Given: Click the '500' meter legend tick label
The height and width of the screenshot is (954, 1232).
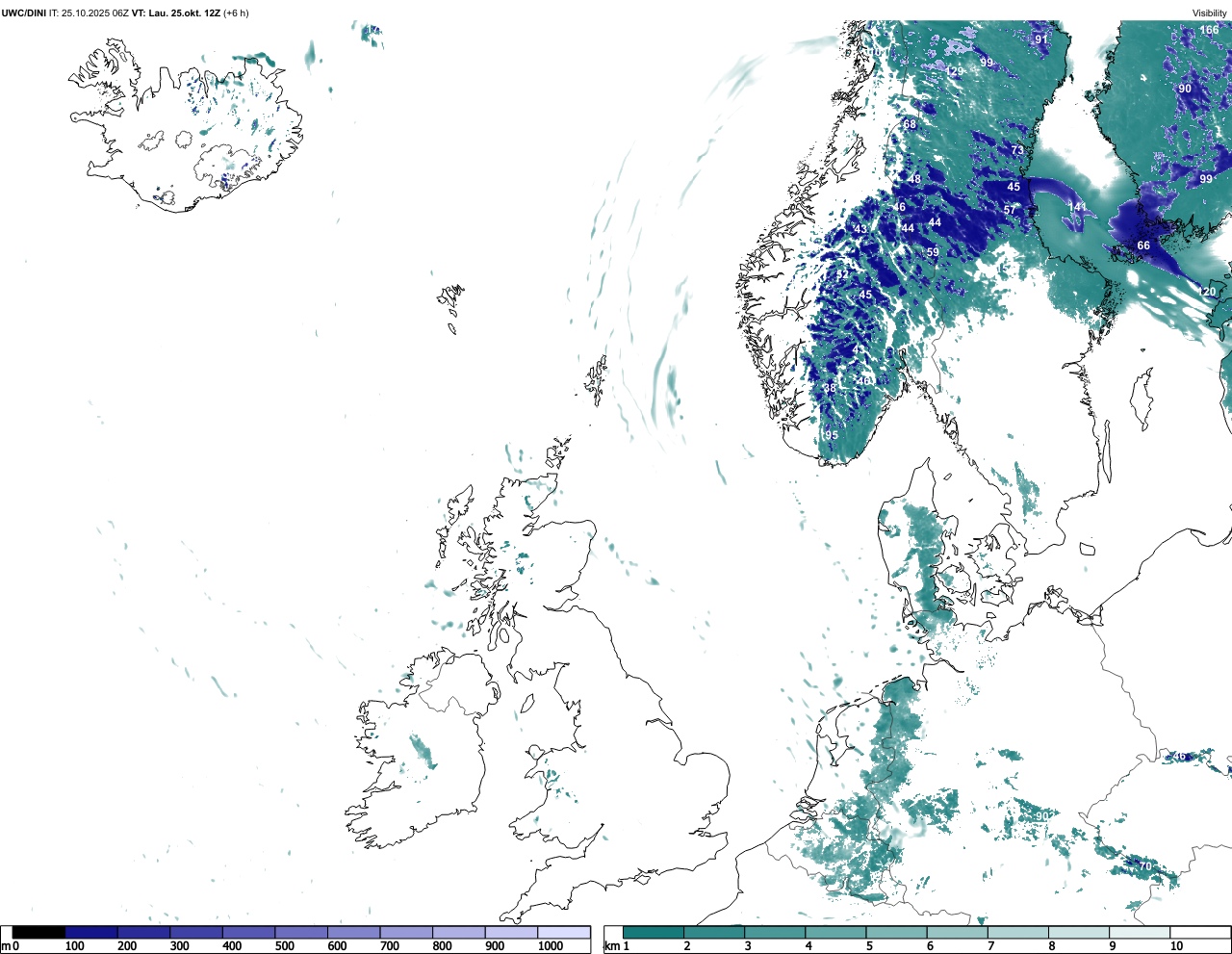Looking at the screenshot, I should tap(285, 946).
